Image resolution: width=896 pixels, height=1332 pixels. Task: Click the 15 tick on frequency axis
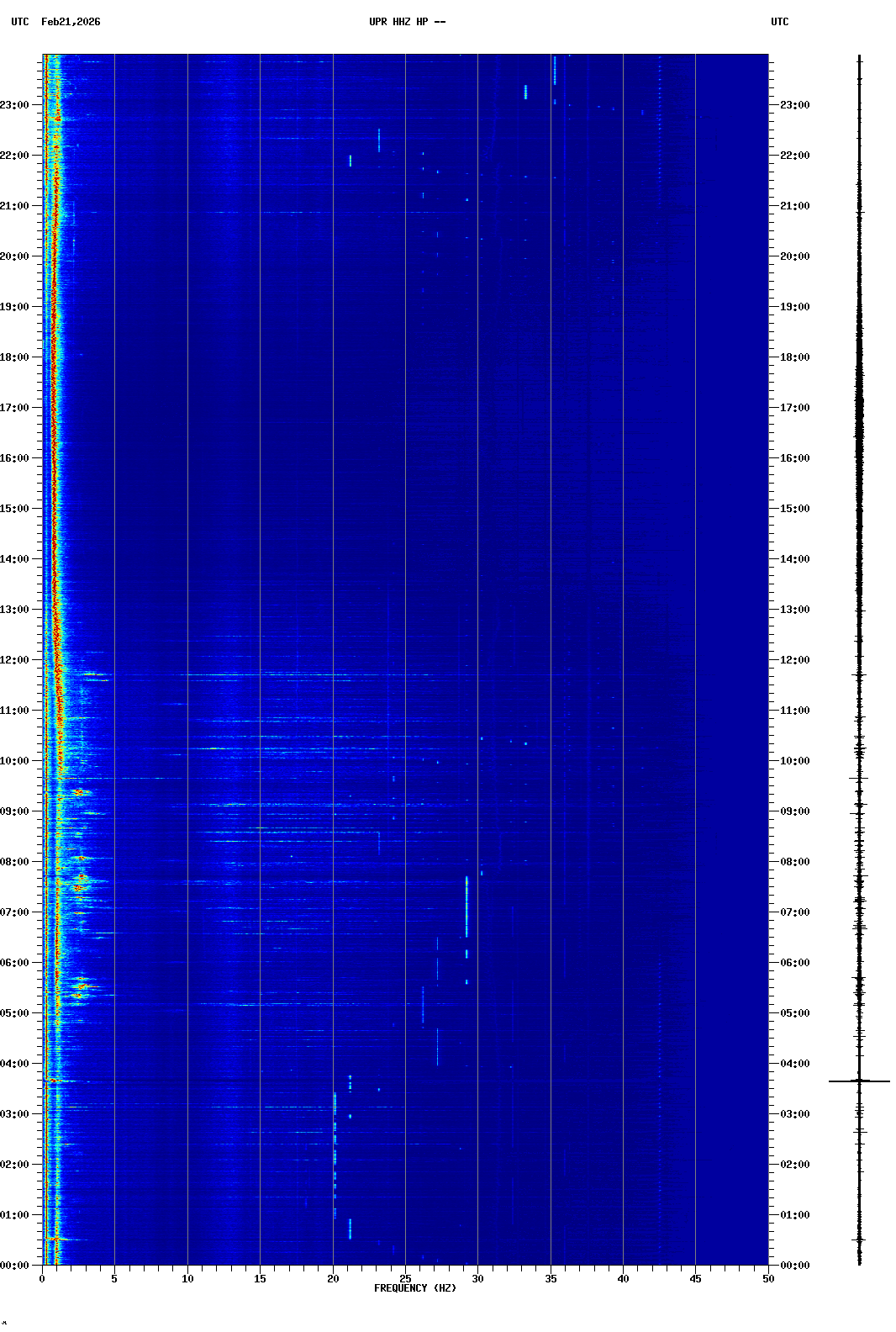tap(260, 1279)
